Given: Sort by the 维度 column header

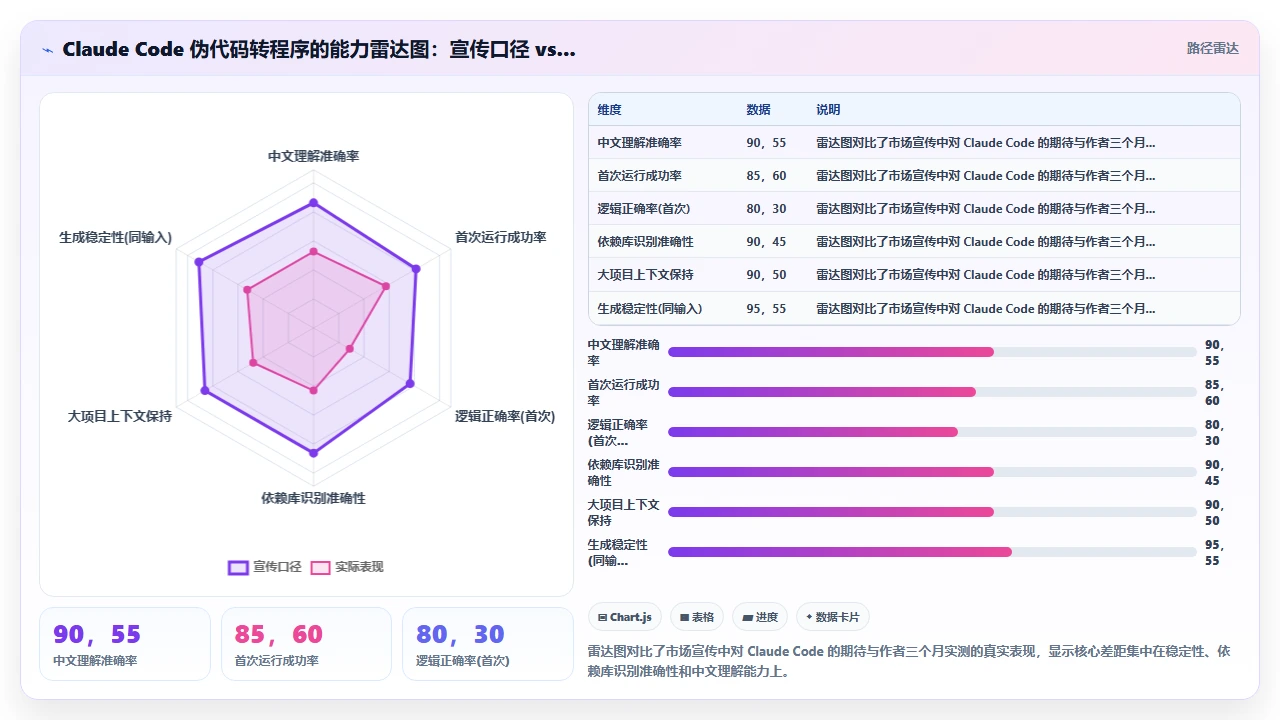Looking at the screenshot, I should pos(609,110).
